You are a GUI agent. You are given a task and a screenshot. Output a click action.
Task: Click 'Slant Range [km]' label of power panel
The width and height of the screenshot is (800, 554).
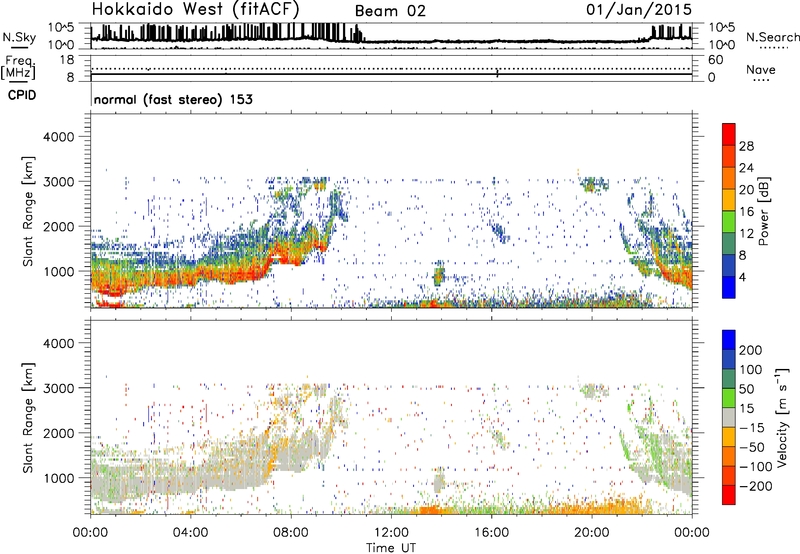click(28, 211)
